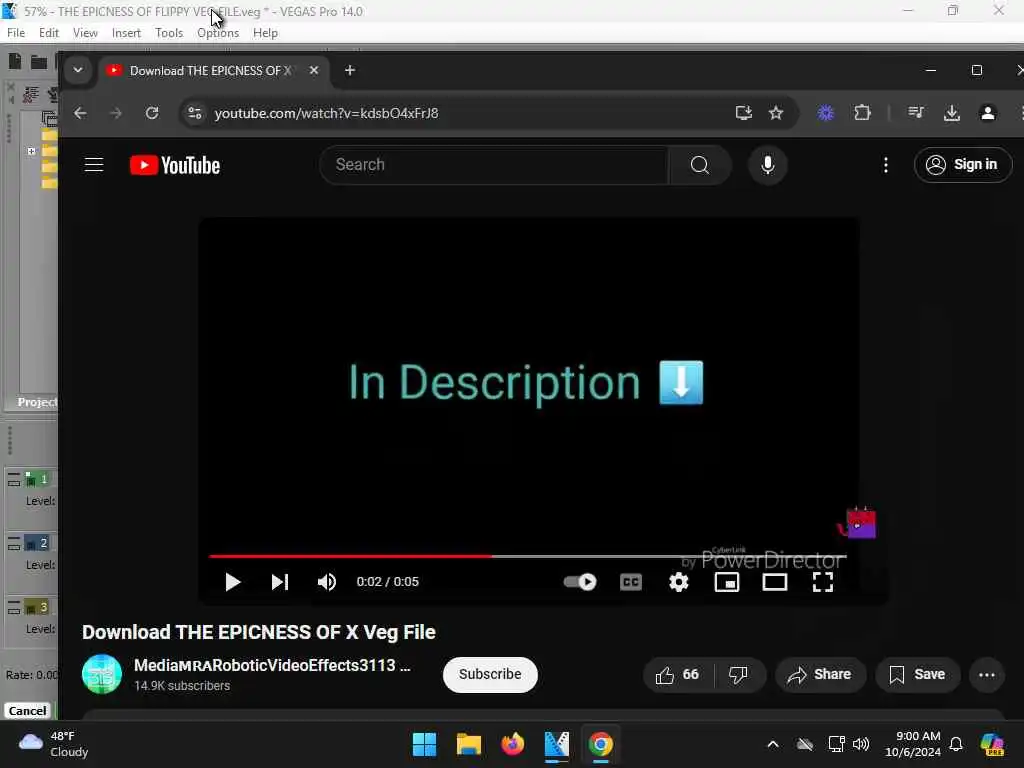This screenshot has width=1024, height=768.
Task: Click the Share button
Action: point(821,675)
